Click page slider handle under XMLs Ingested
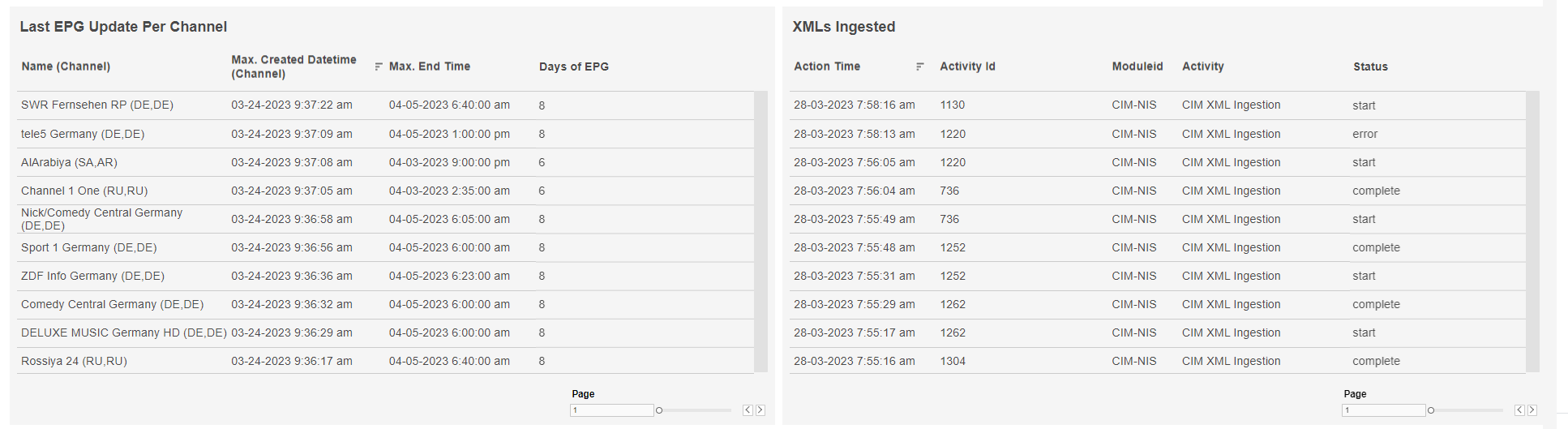The width and height of the screenshot is (1568, 429). click(x=1431, y=410)
